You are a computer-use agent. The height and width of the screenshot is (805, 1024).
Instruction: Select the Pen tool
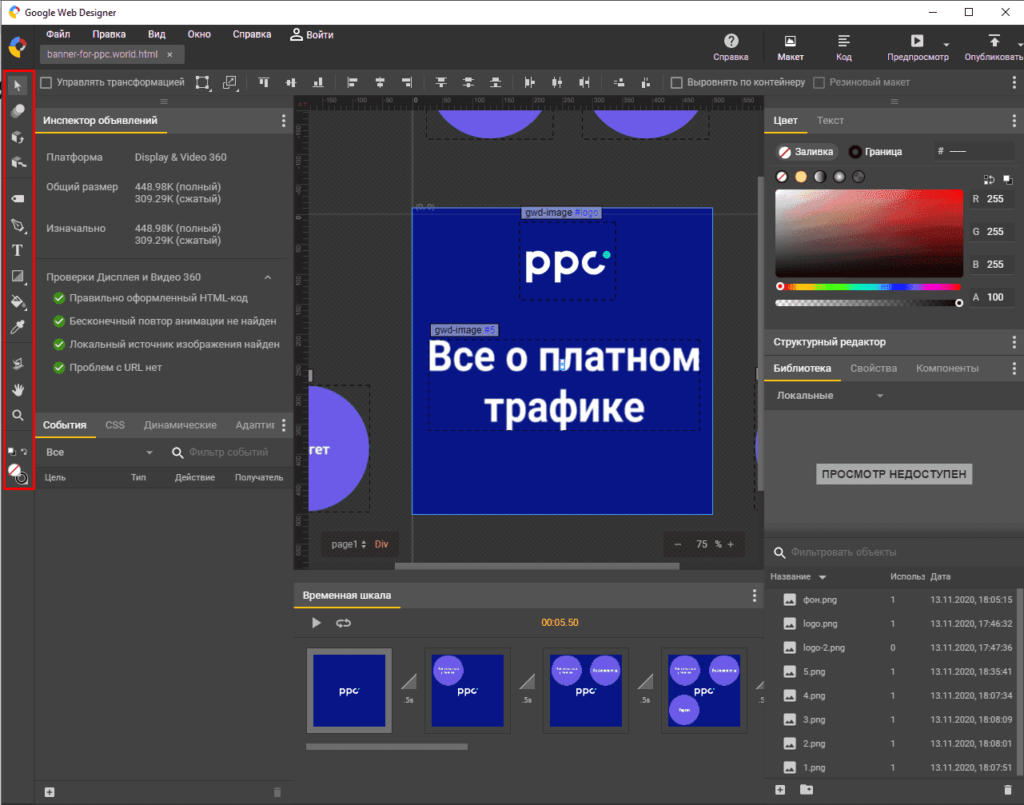18,225
